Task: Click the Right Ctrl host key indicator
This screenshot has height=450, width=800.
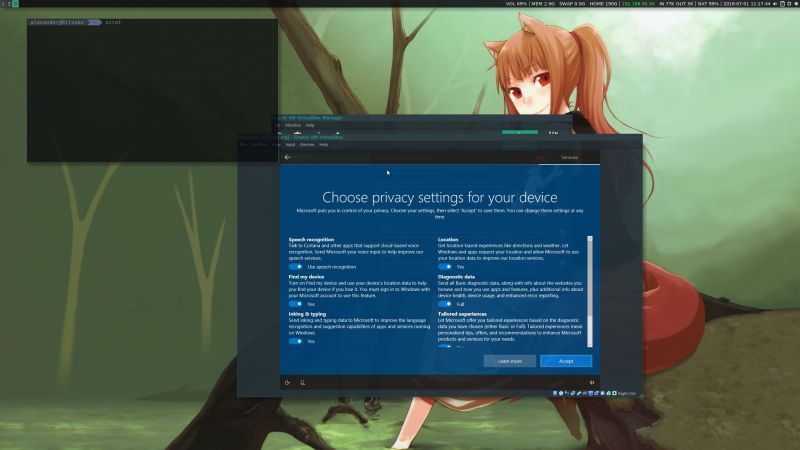Action: pyautogui.click(x=627, y=393)
